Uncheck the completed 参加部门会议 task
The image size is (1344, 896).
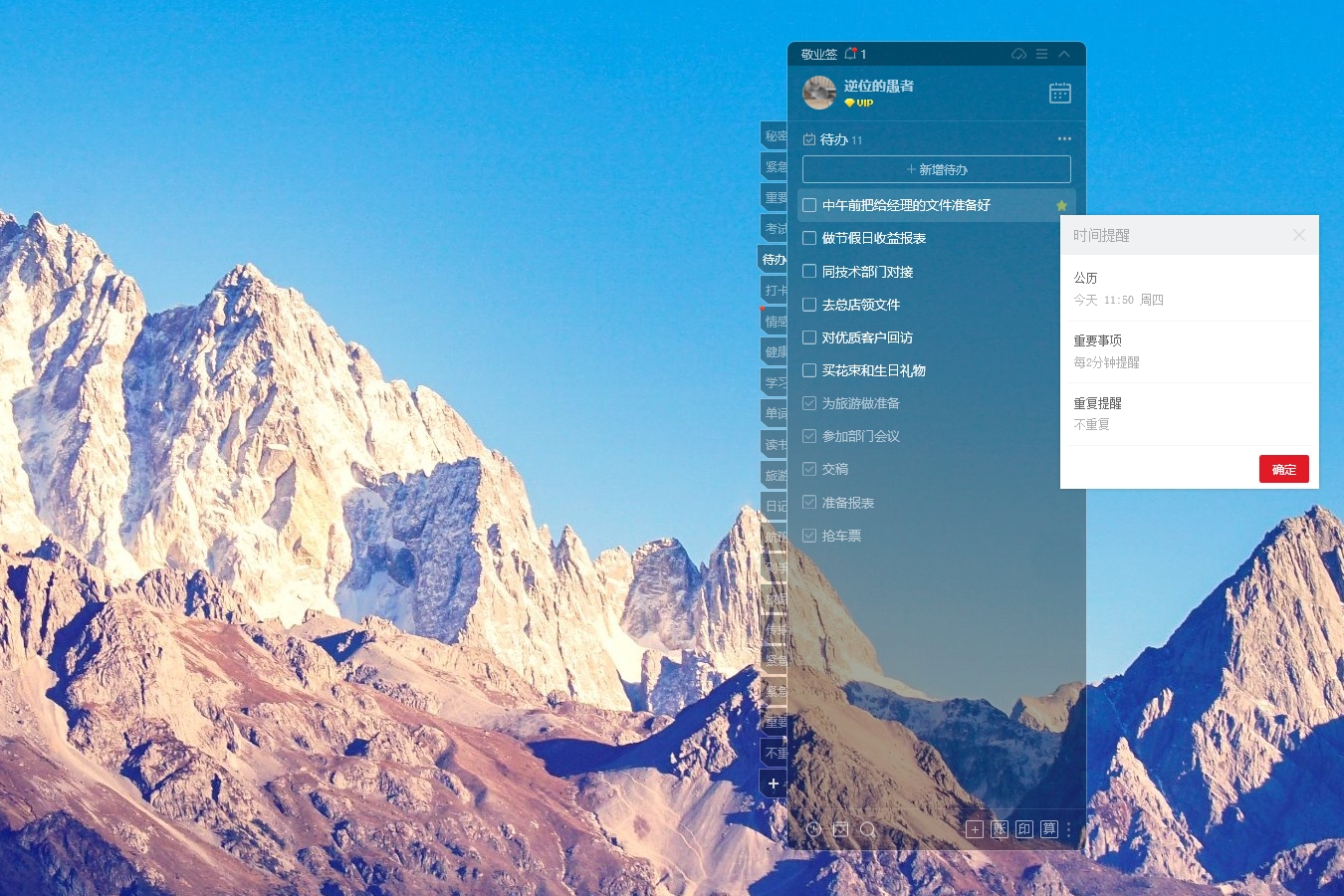tap(809, 436)
